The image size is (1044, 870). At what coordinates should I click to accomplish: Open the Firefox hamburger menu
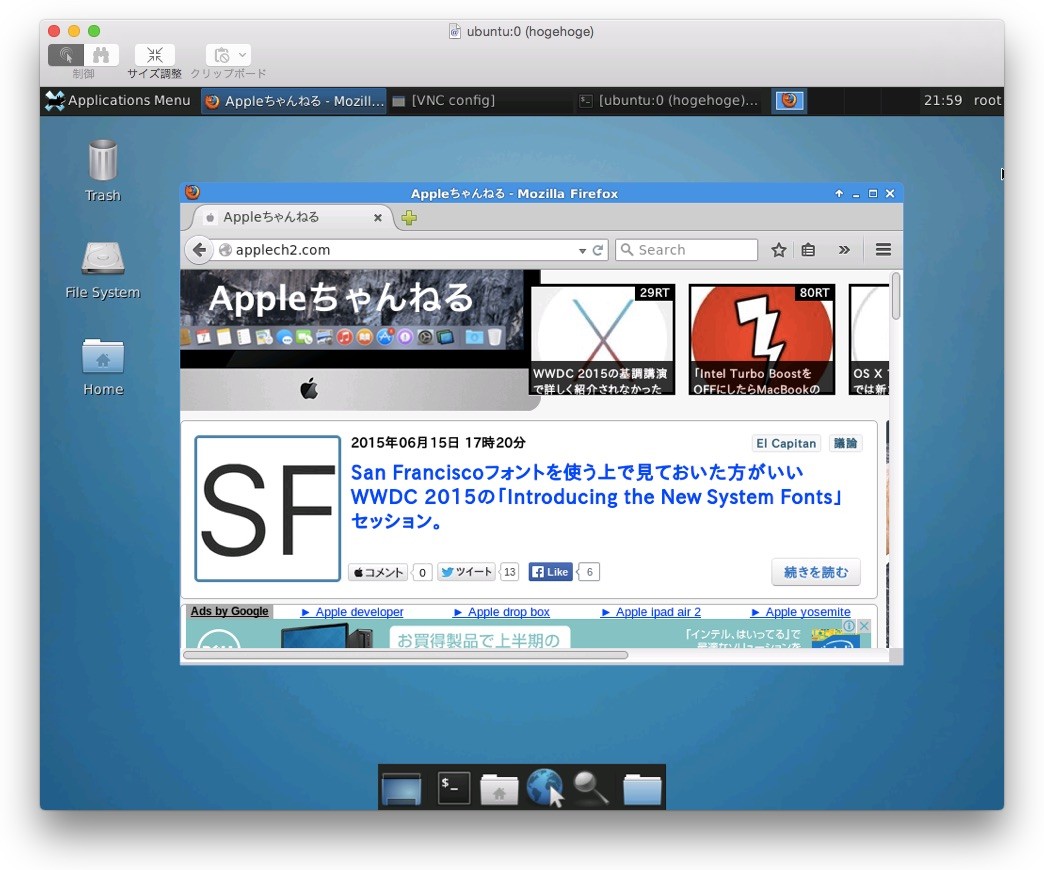coord(883,250)
